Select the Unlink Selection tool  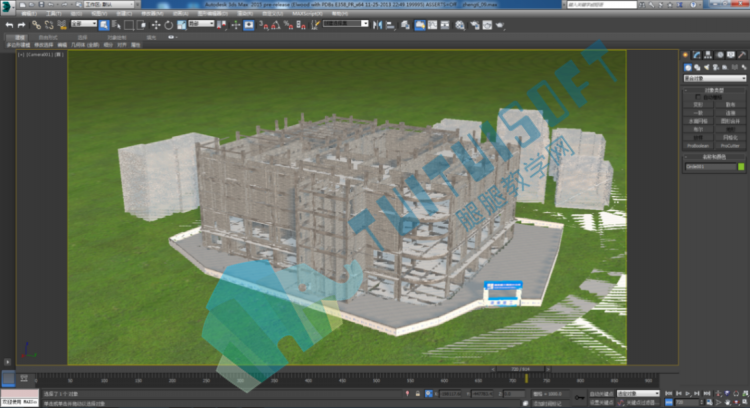49,25
